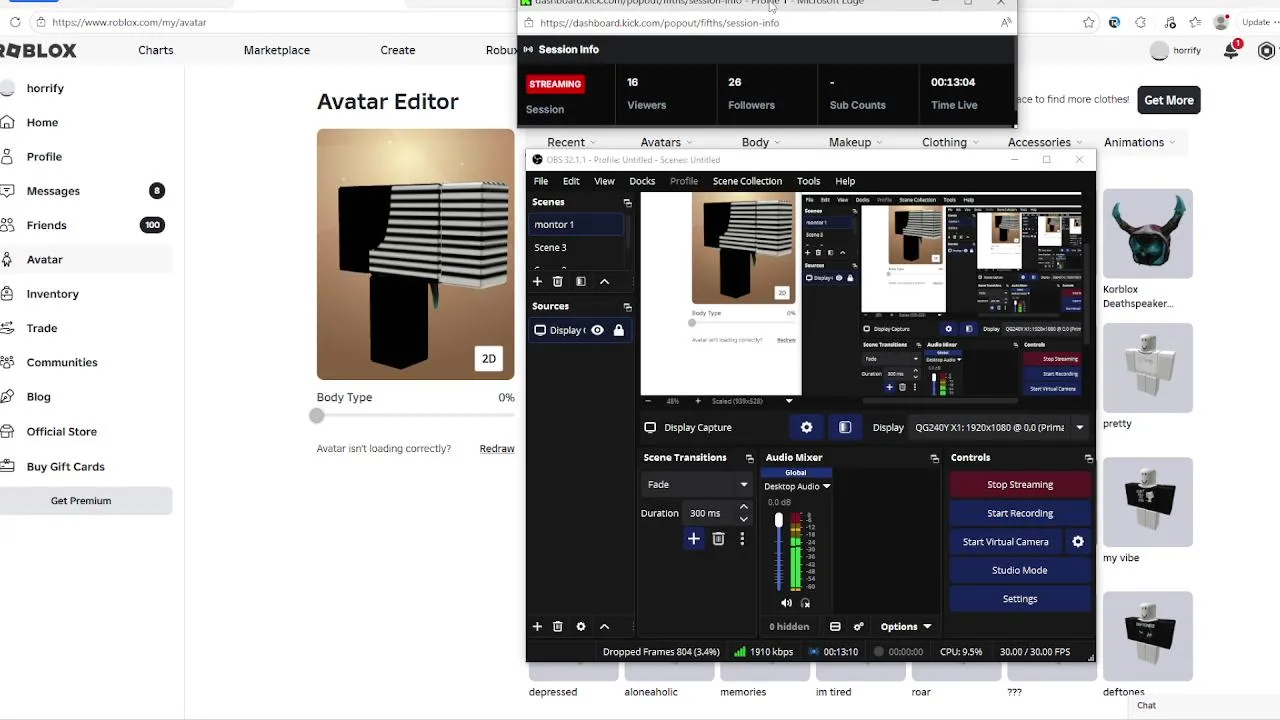Click the Start Recording button

coord(1020,514)
